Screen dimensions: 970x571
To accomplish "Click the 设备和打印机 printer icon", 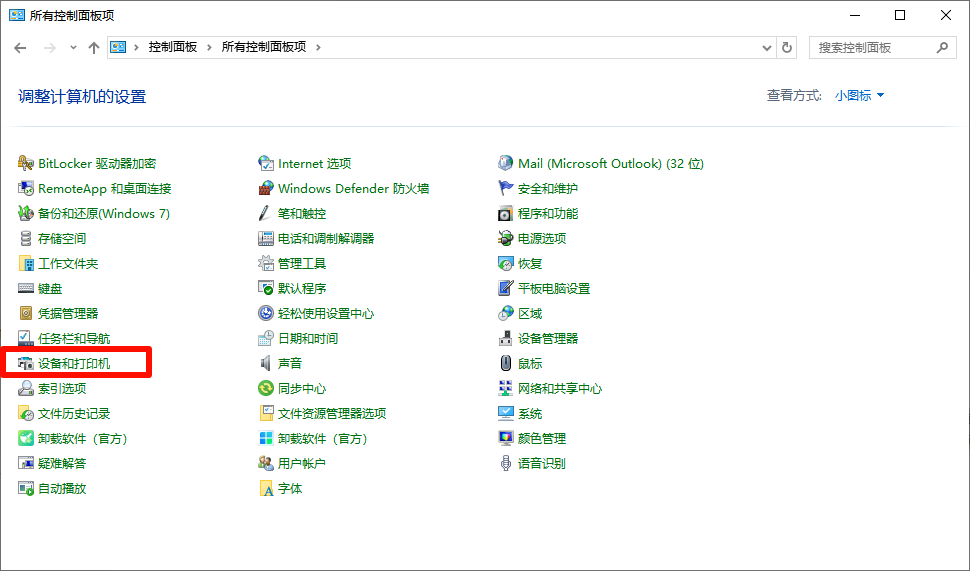I will click(x=25, y=364).
